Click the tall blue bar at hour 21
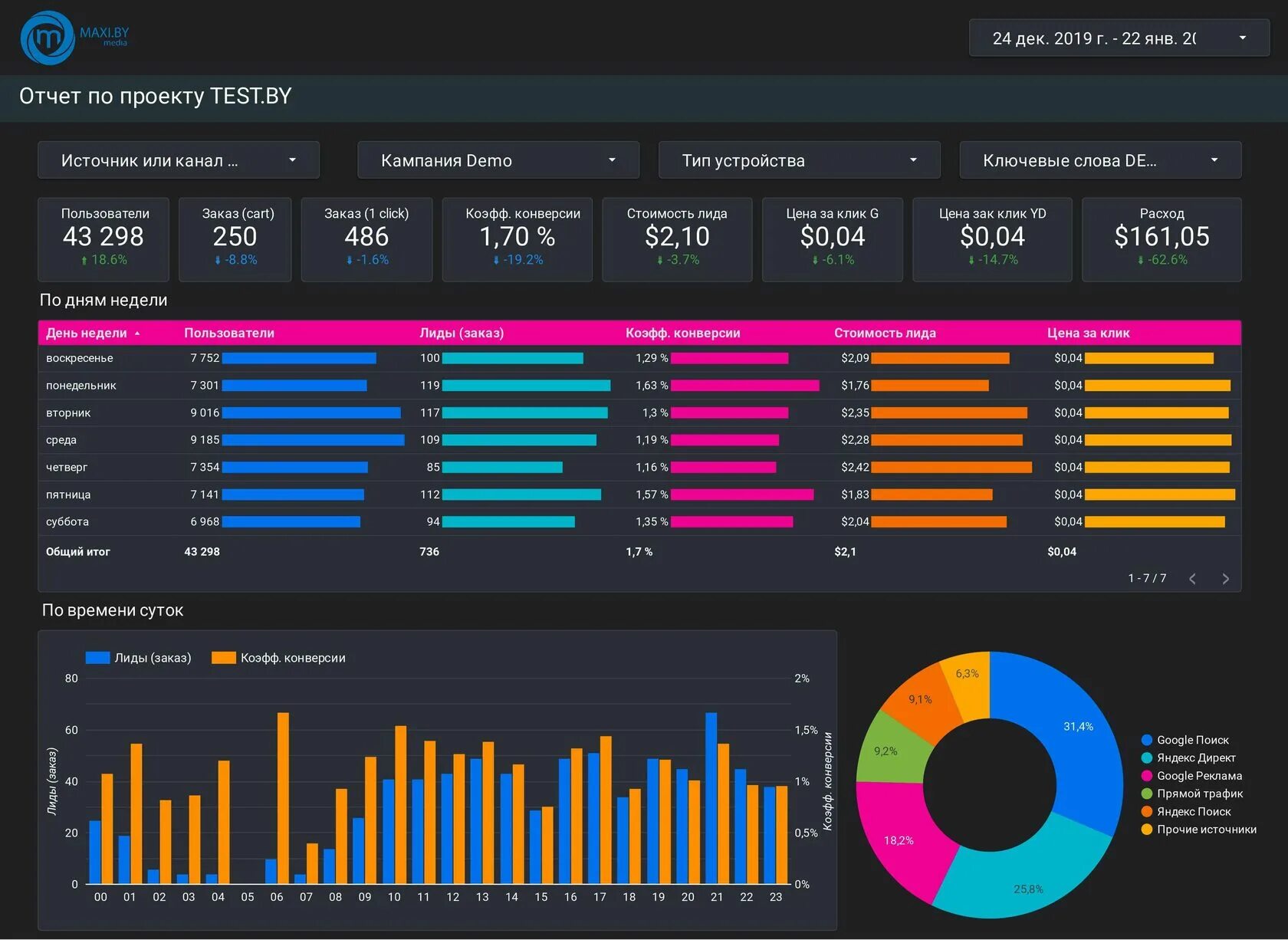Viewport: 1288px width, 940px height. click(711, 798)
